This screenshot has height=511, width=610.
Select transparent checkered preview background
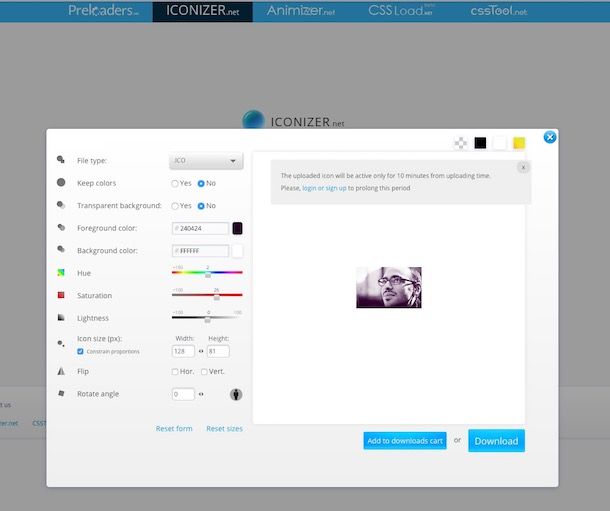tap(461, 143)
